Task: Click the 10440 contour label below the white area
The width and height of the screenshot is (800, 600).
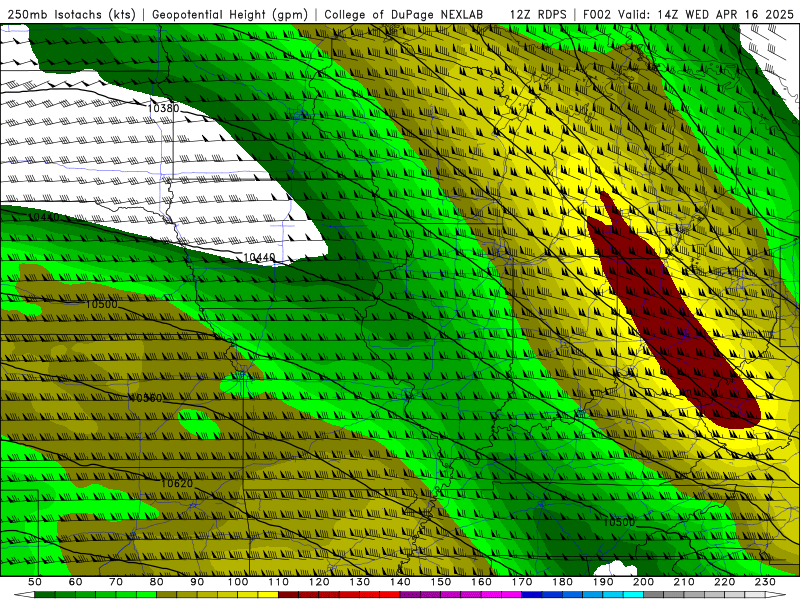Action: pos(259,257)
